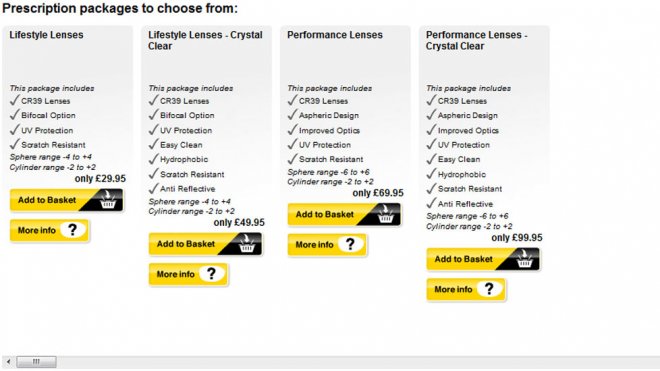
Task: Add the £99.95 Performance Crystal Clear package
Action: tap(483, 259)
